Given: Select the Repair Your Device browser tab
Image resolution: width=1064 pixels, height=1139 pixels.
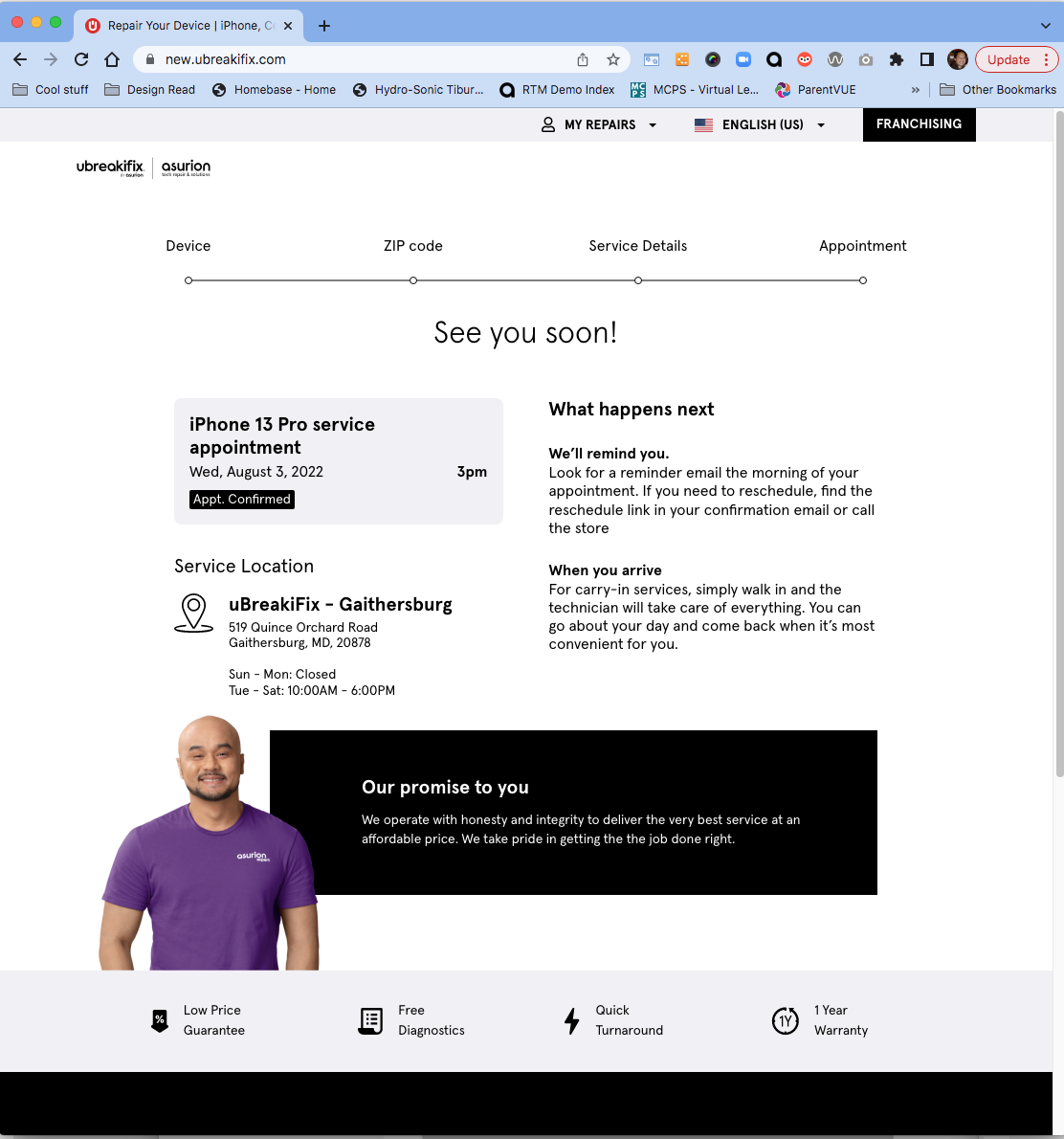Looking at the screenshot, I should coord(188,26).
